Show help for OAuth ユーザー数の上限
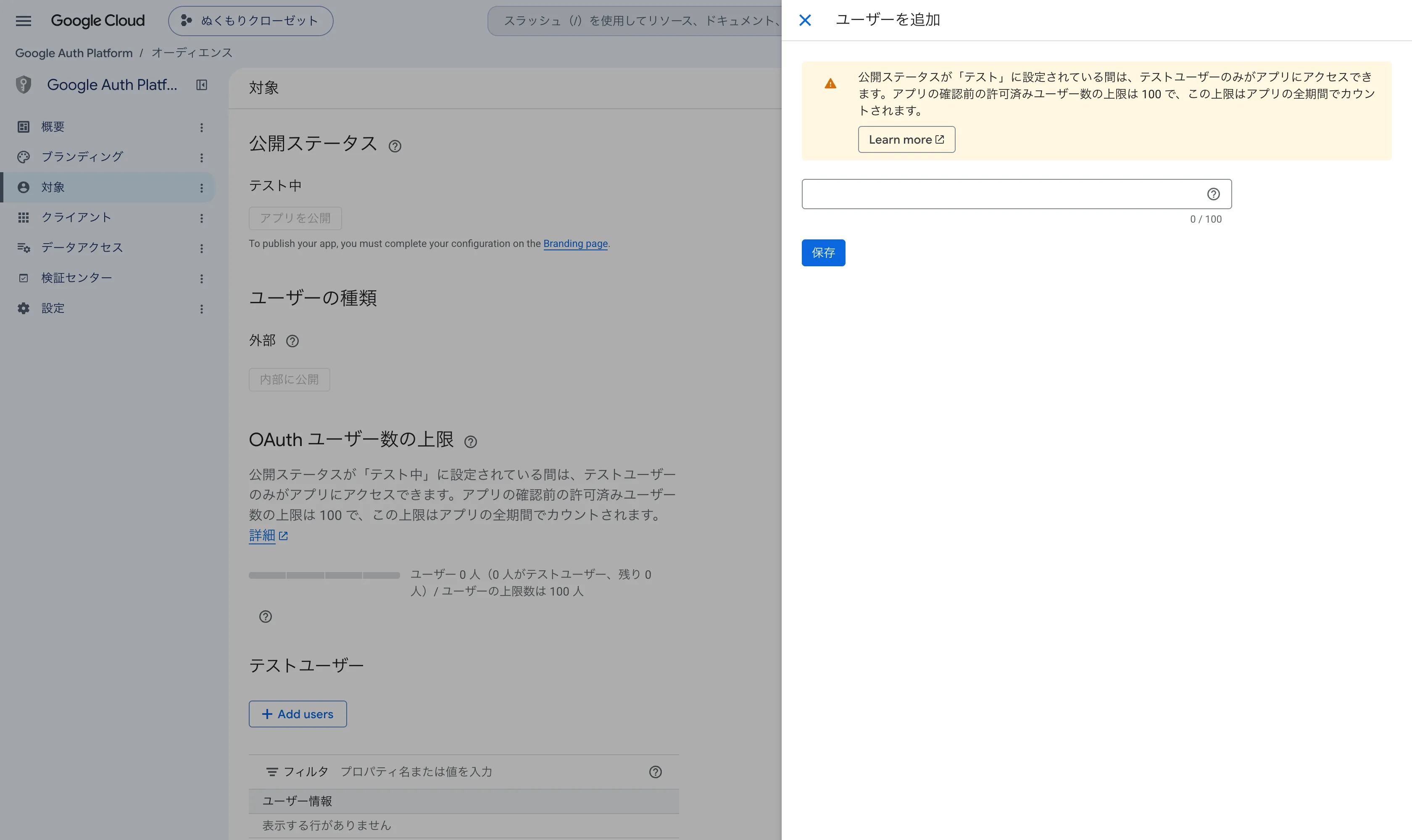The width and height of the screenshot is (1412, 840). pos(470,441)
